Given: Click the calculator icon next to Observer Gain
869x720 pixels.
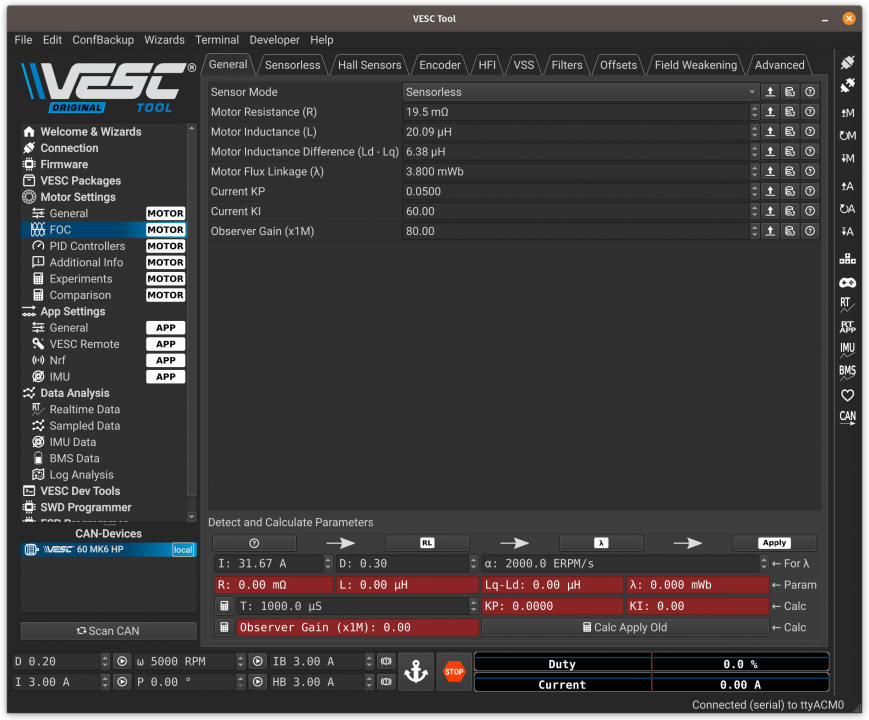Looking at the screenshot, I should coord(224,628).
